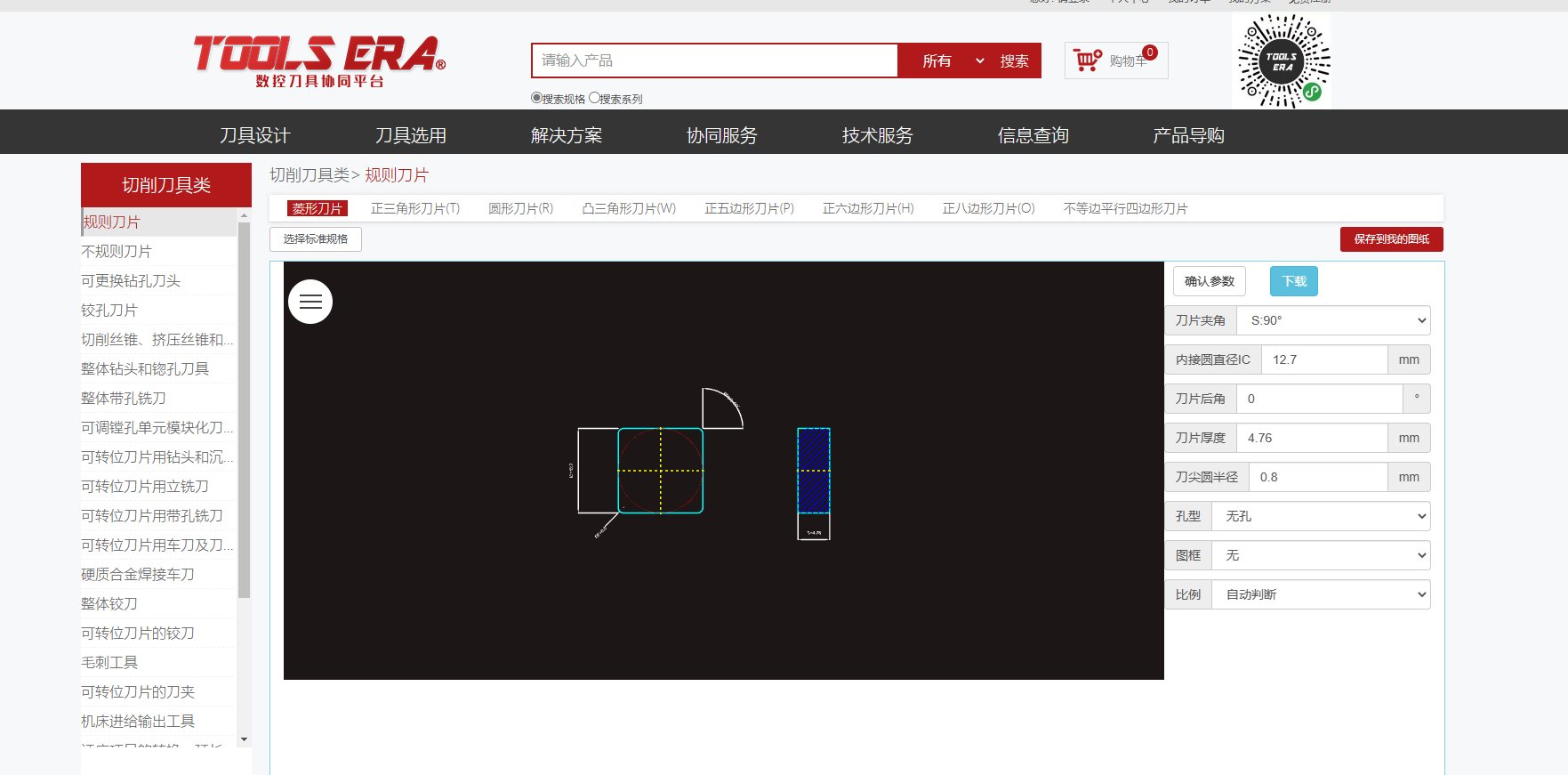The image size is (1568, 775).
Task: Open the 所有 search category dropdown
Action: [x=953, y=61]
